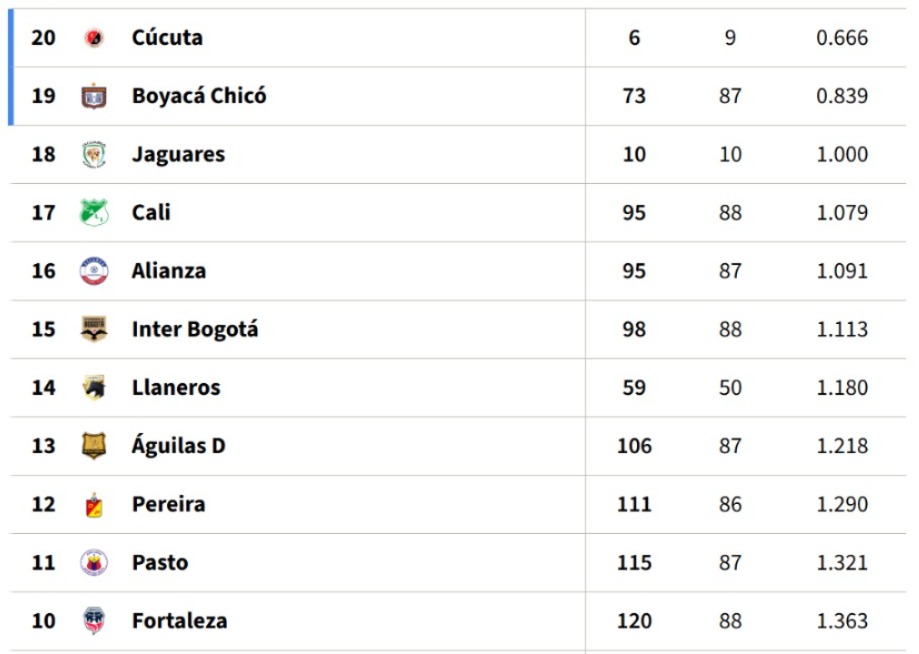
Task: Click the Inter Bogotá crest icon
Action: (94, 329)
